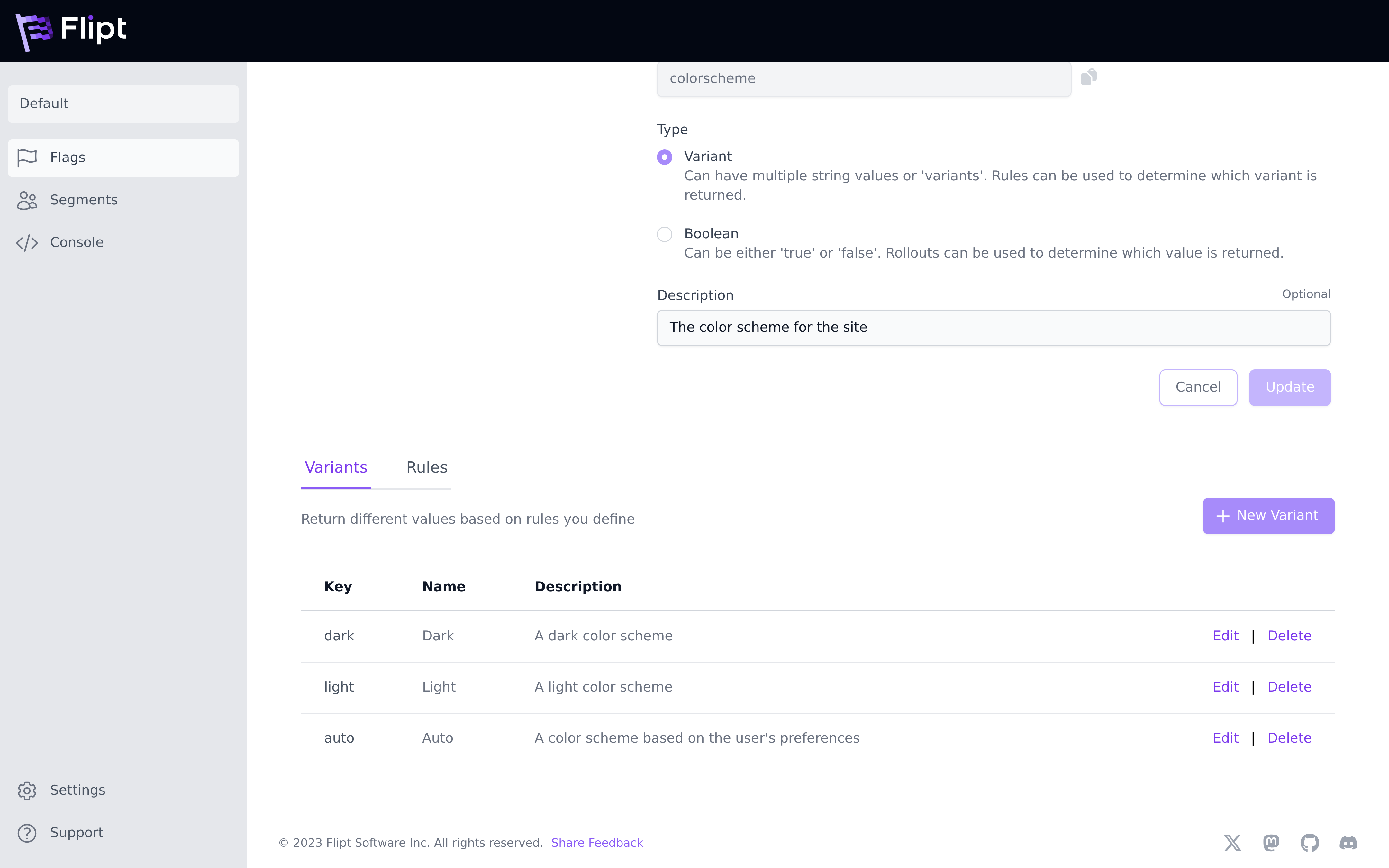Edit the dark variant
Screen dimensions: 1389x868
click(x=1225, y=636)
